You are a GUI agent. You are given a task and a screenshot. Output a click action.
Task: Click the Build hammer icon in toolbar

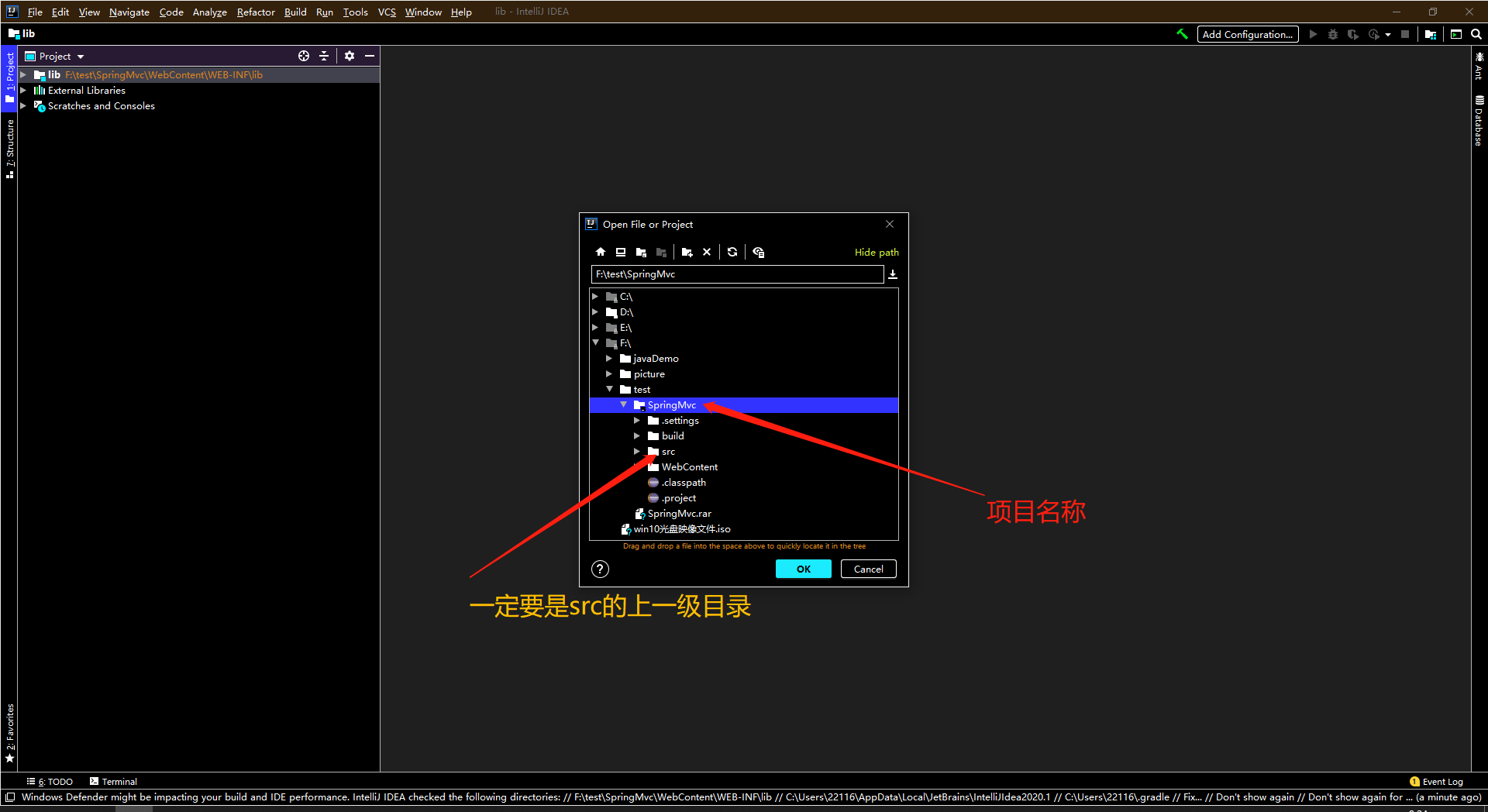point(1182,34)
